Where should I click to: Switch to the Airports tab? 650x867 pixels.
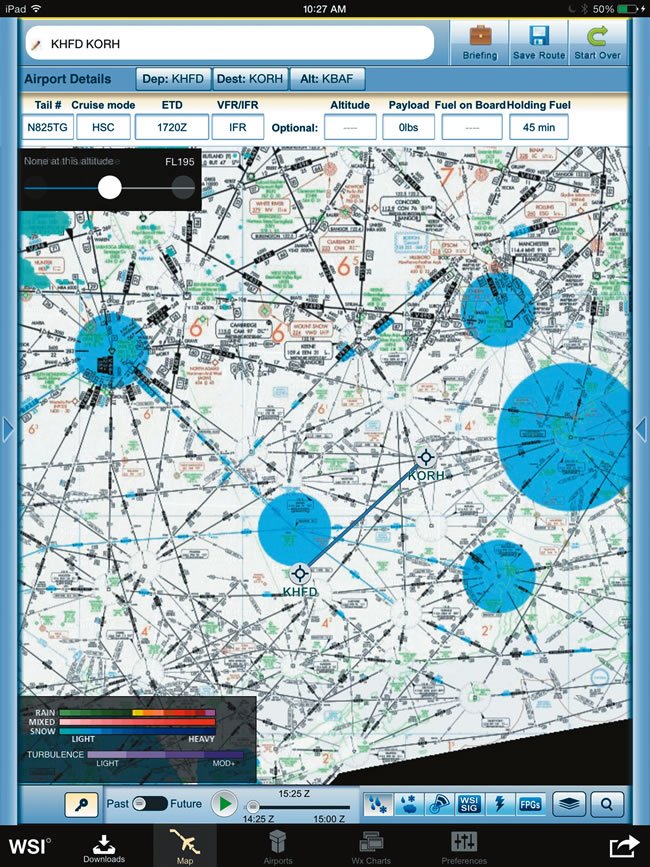point(278,847)
